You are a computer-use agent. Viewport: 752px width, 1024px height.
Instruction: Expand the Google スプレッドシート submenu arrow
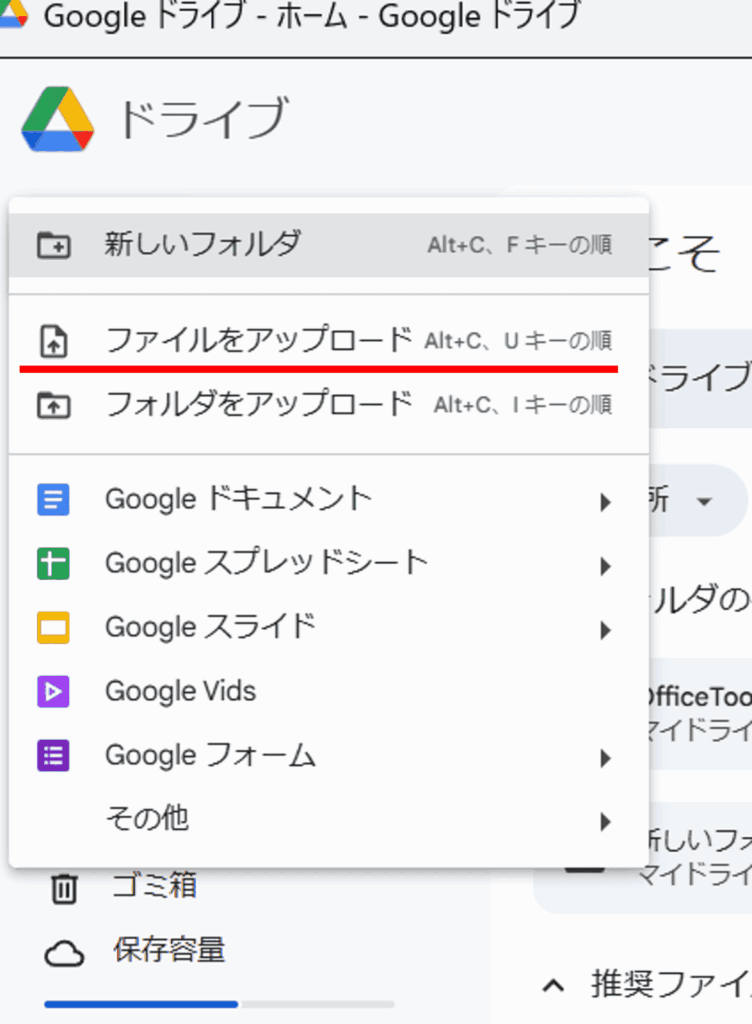click(x=604, y=566)
